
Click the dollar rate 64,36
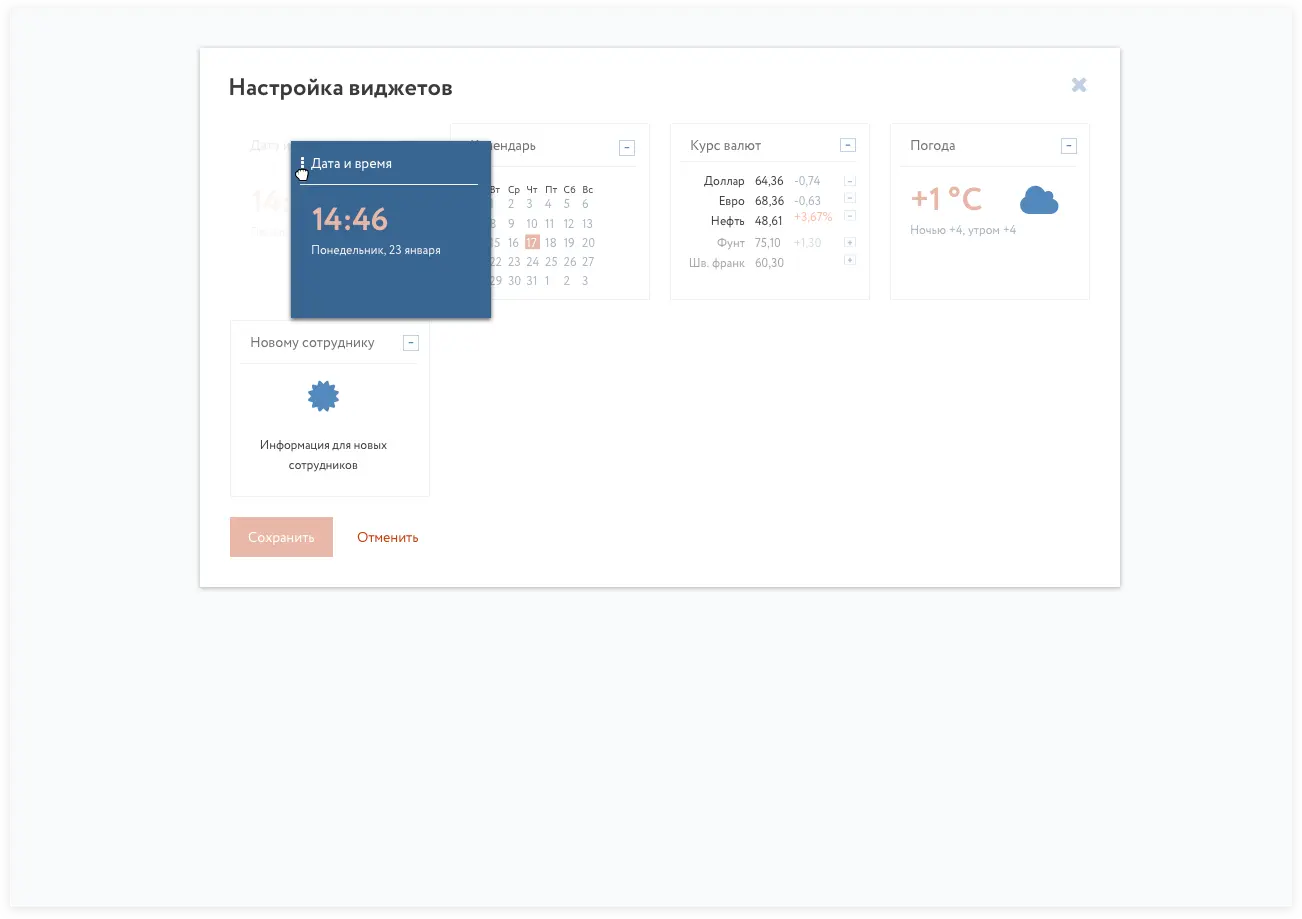coord(769,181)
